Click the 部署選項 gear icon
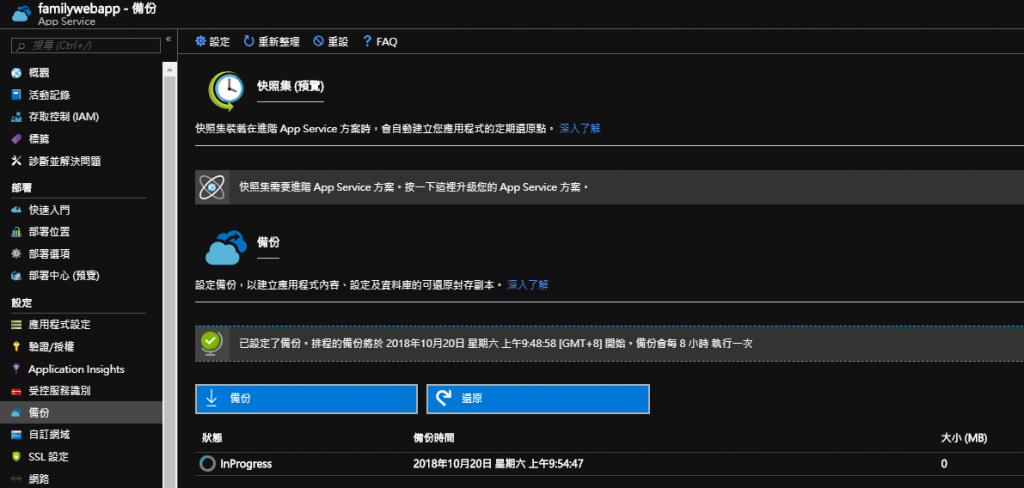This screenshot has width=1024, height=488. coord(16,253)
